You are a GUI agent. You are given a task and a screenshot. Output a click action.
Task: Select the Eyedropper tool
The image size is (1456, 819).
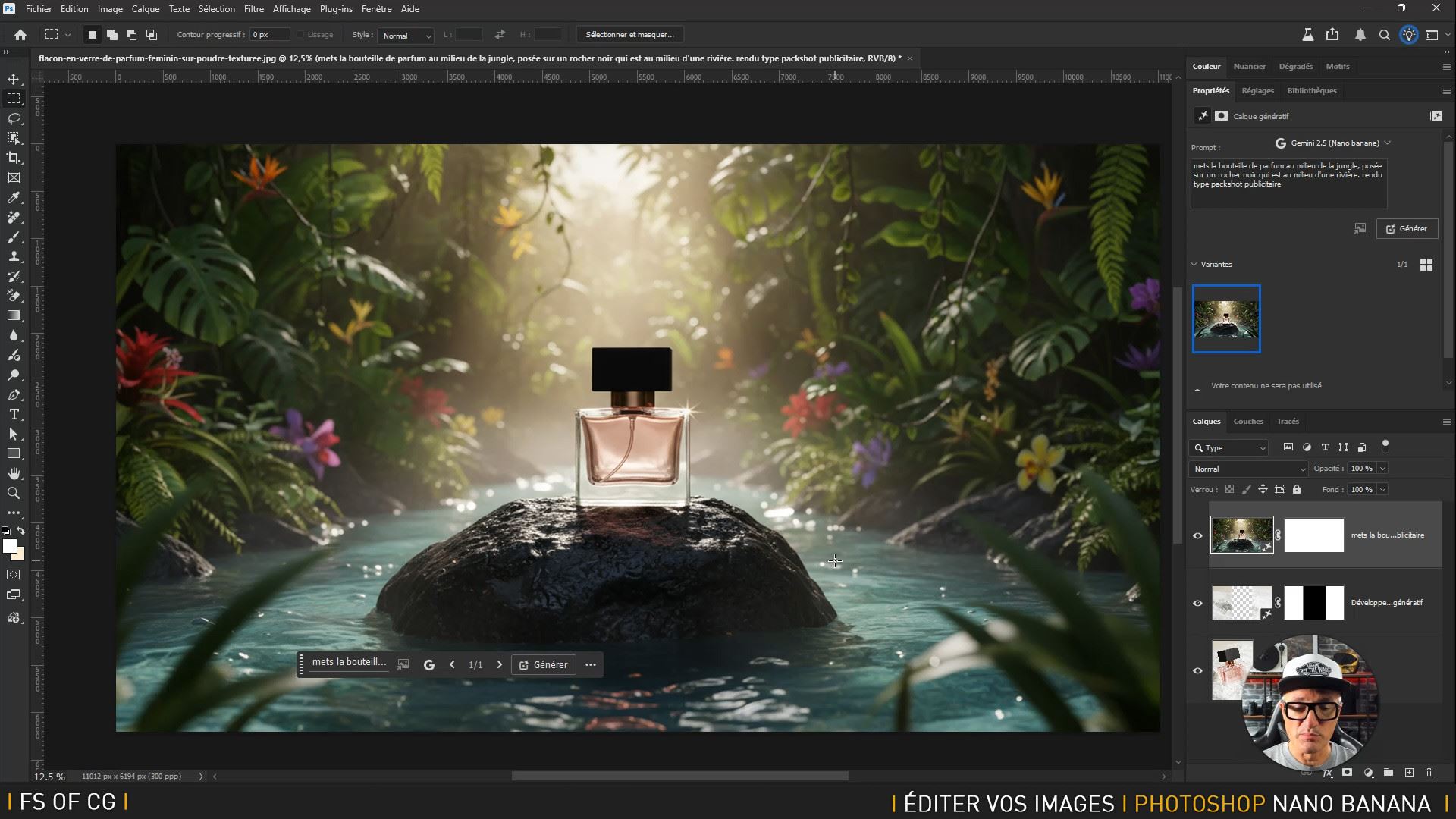(14, 197)
